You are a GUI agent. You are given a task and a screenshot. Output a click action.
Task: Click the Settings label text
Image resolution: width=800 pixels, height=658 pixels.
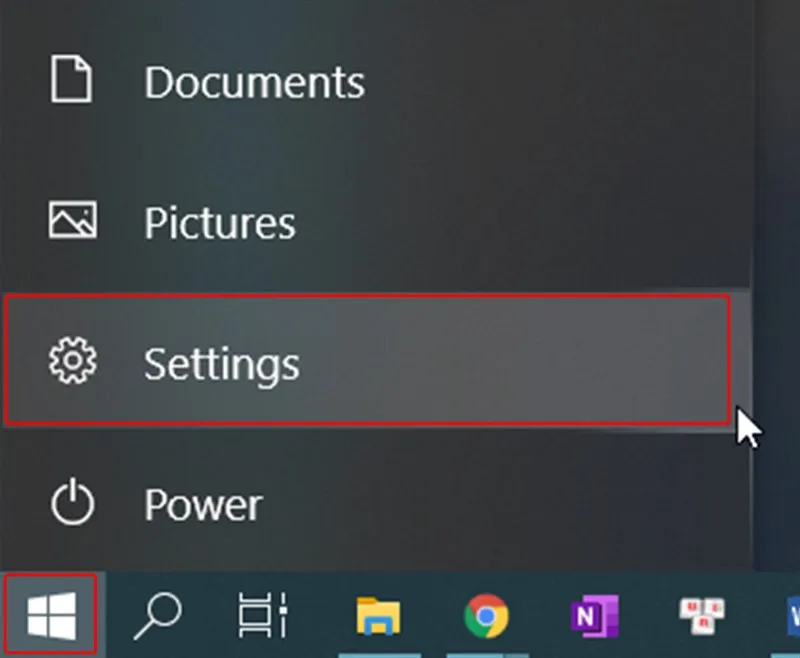coord(221,363)
